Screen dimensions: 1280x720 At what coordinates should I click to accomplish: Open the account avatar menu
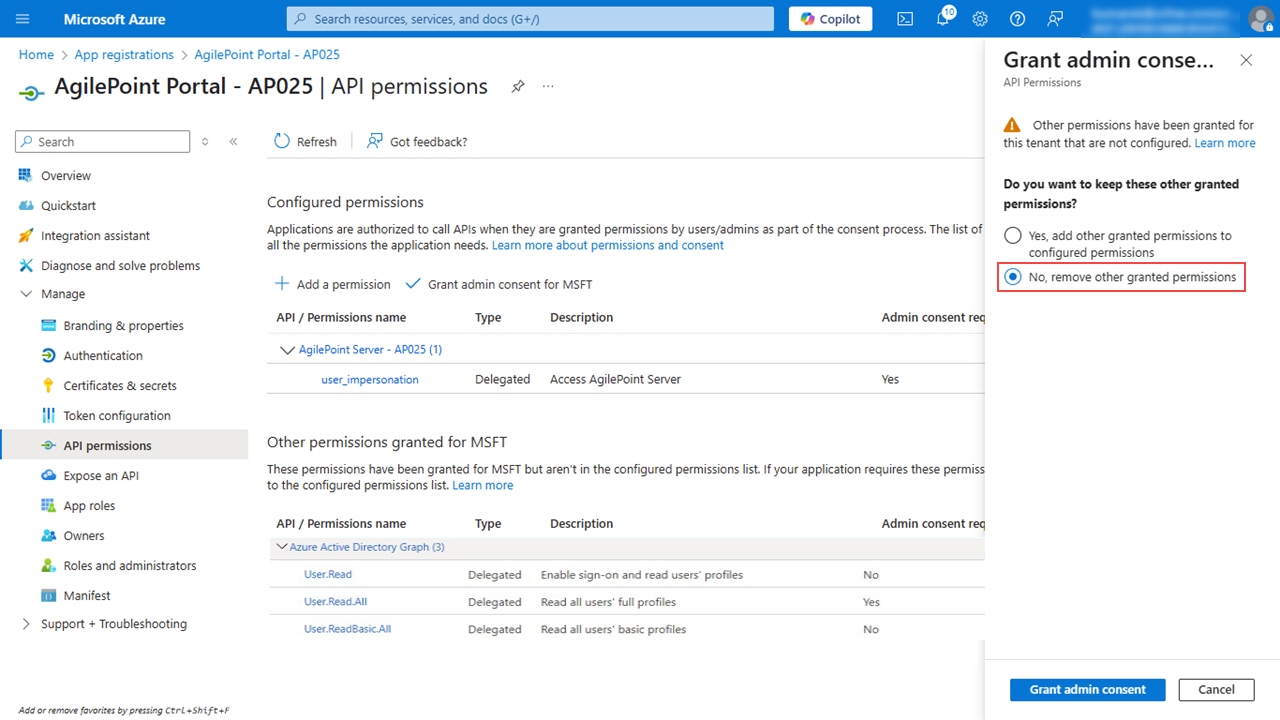[1260, 19]
